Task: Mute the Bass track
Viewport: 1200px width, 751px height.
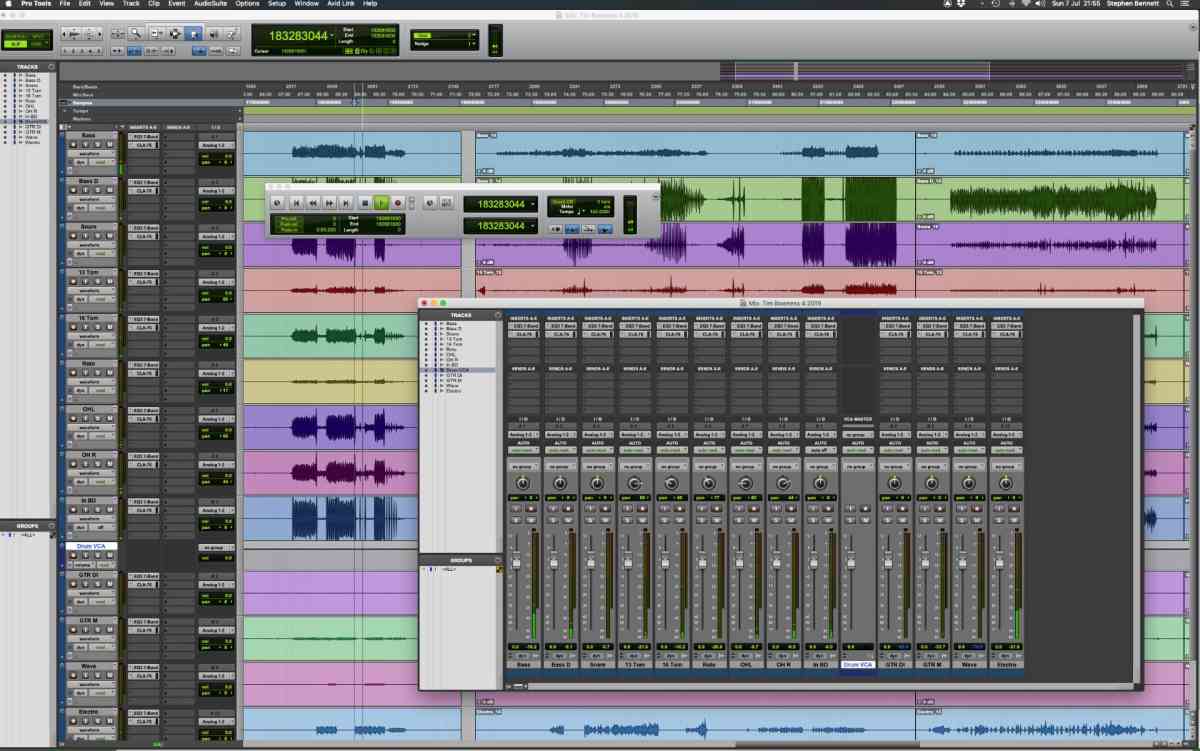Action: (108, 142)
